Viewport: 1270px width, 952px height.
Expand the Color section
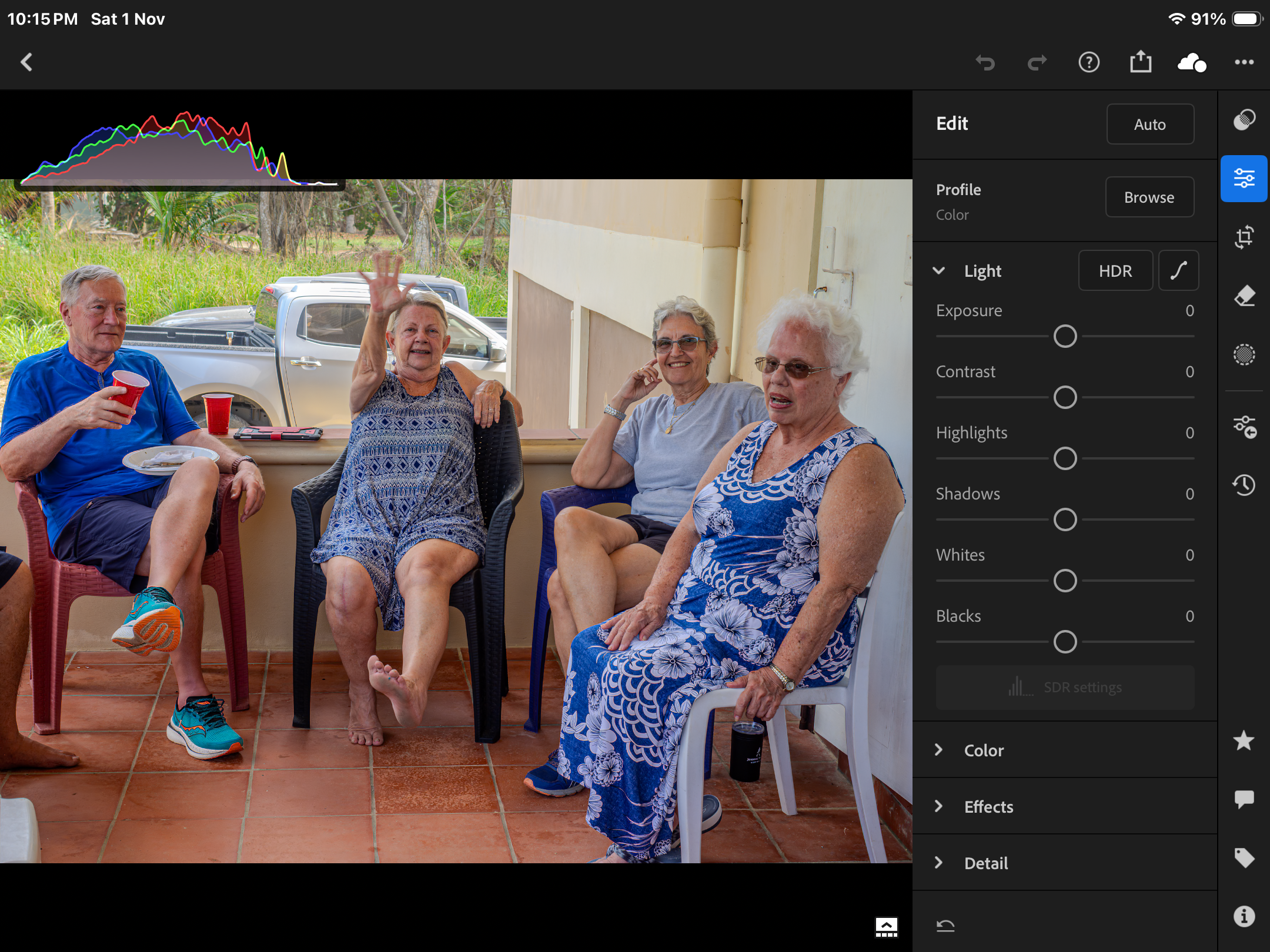point(984,750)
